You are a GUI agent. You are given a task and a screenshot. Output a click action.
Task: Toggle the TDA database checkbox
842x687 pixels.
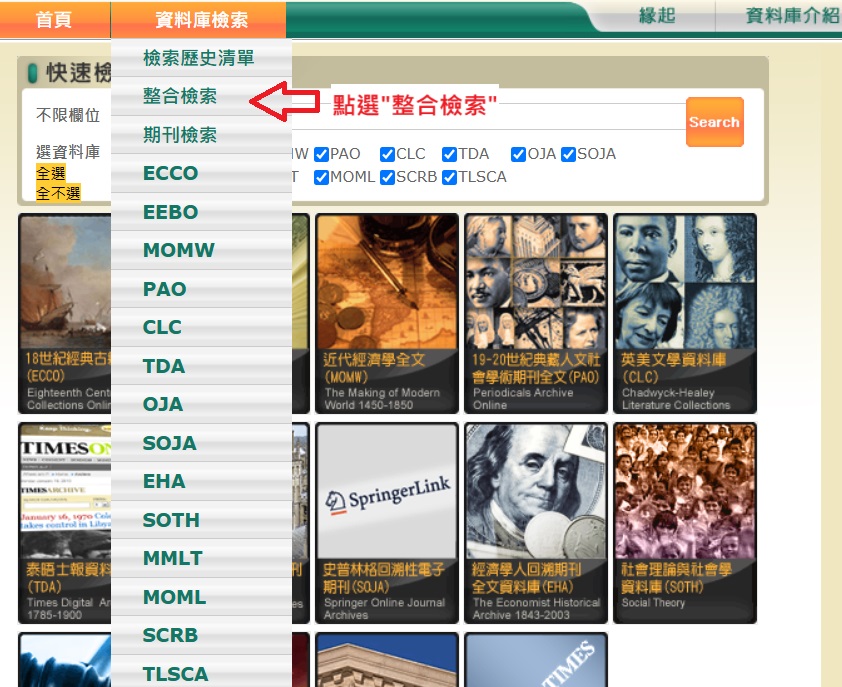449,155
